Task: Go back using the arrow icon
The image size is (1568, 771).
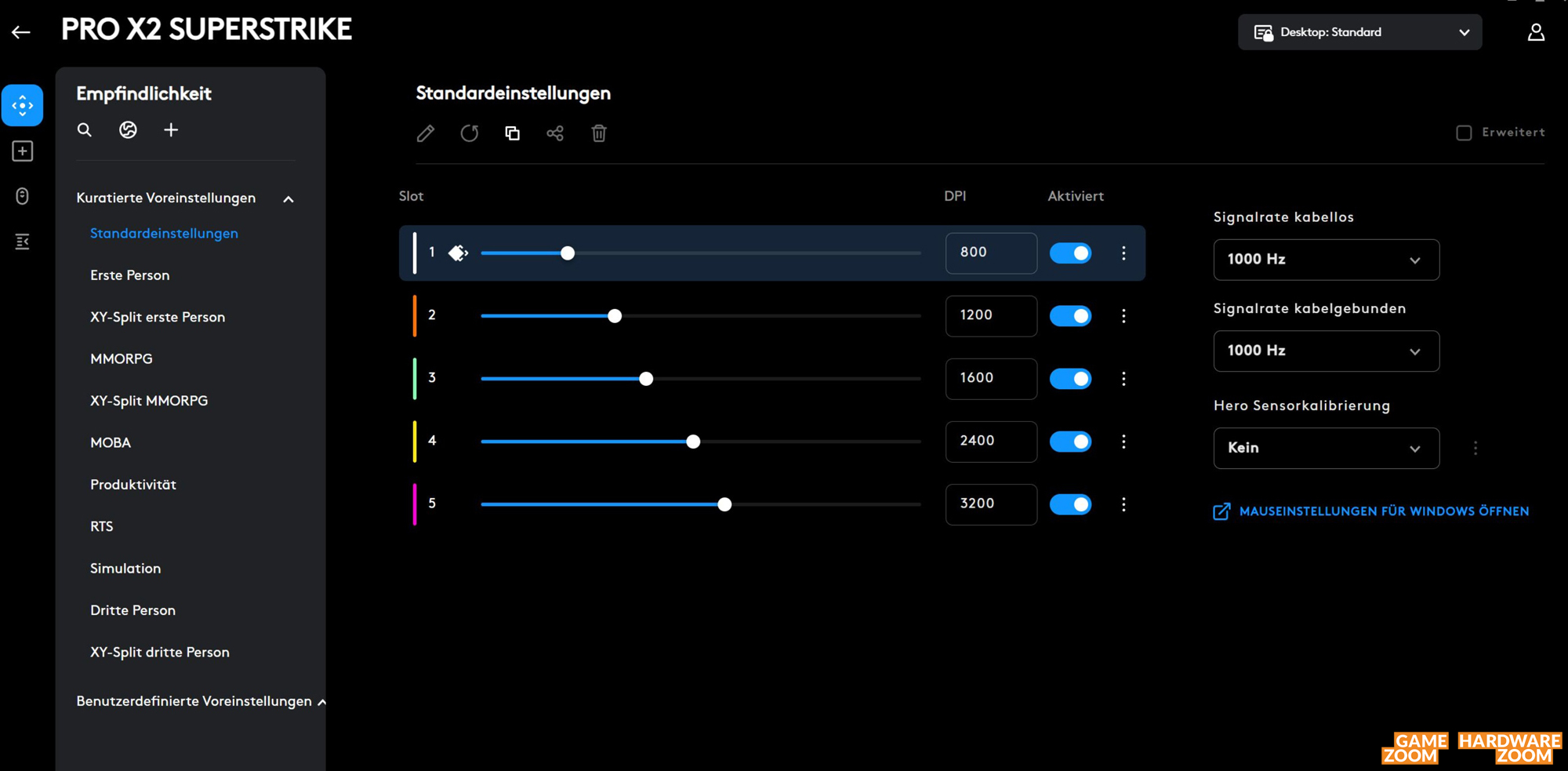Action: click(21, 32)
